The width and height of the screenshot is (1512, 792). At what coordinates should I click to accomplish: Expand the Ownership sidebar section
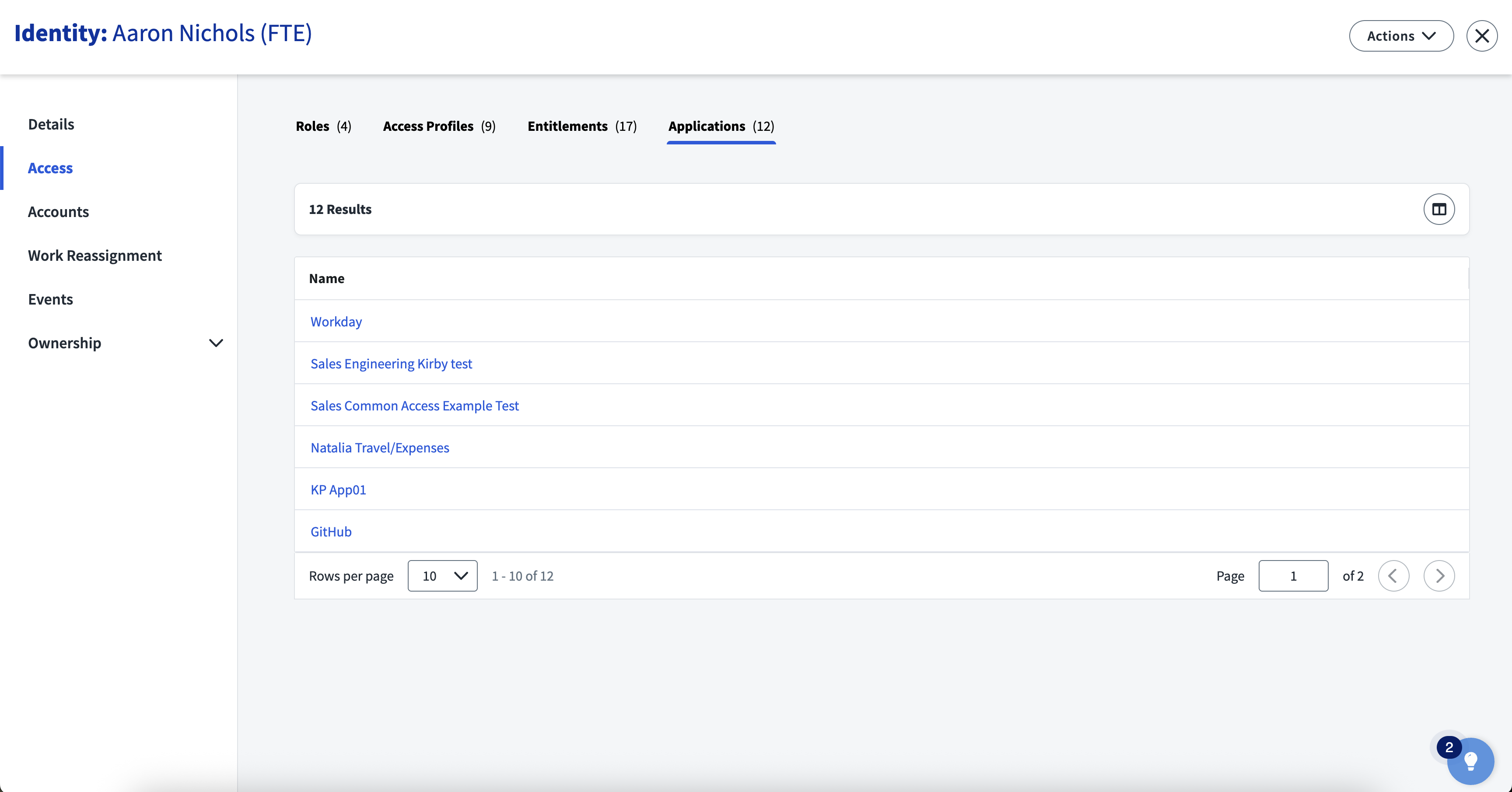pos(216,343)
